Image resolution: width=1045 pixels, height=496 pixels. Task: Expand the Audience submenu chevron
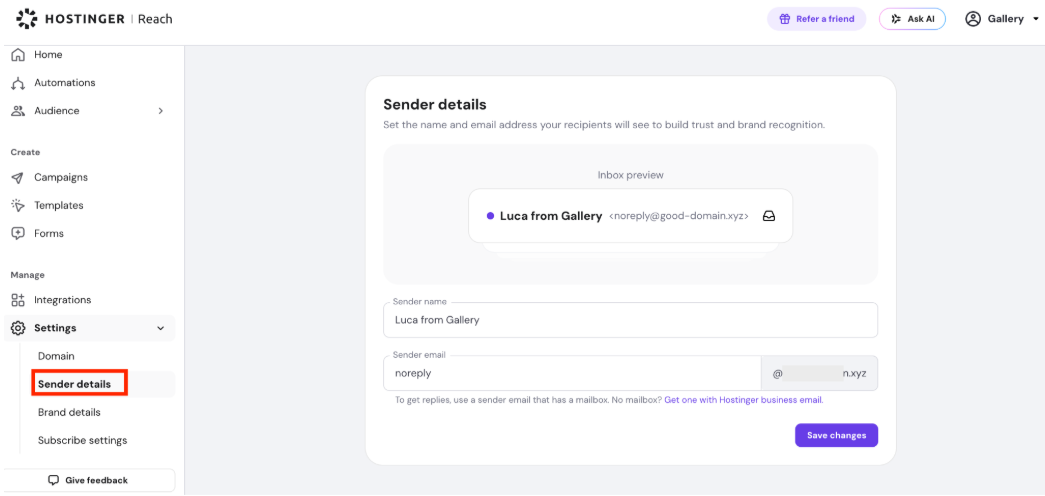(161, 111)
